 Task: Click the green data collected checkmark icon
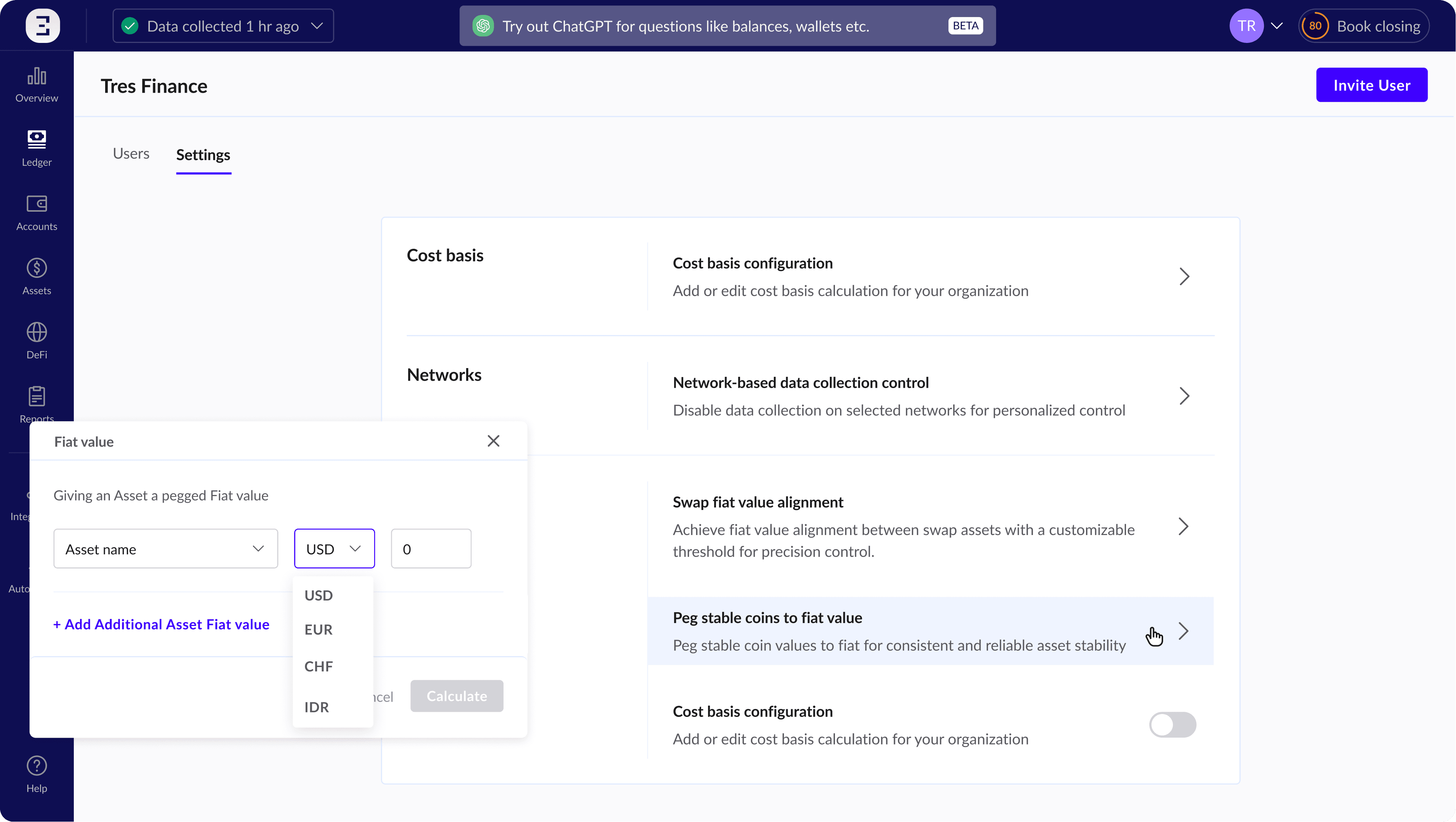(x=130, y=26)
